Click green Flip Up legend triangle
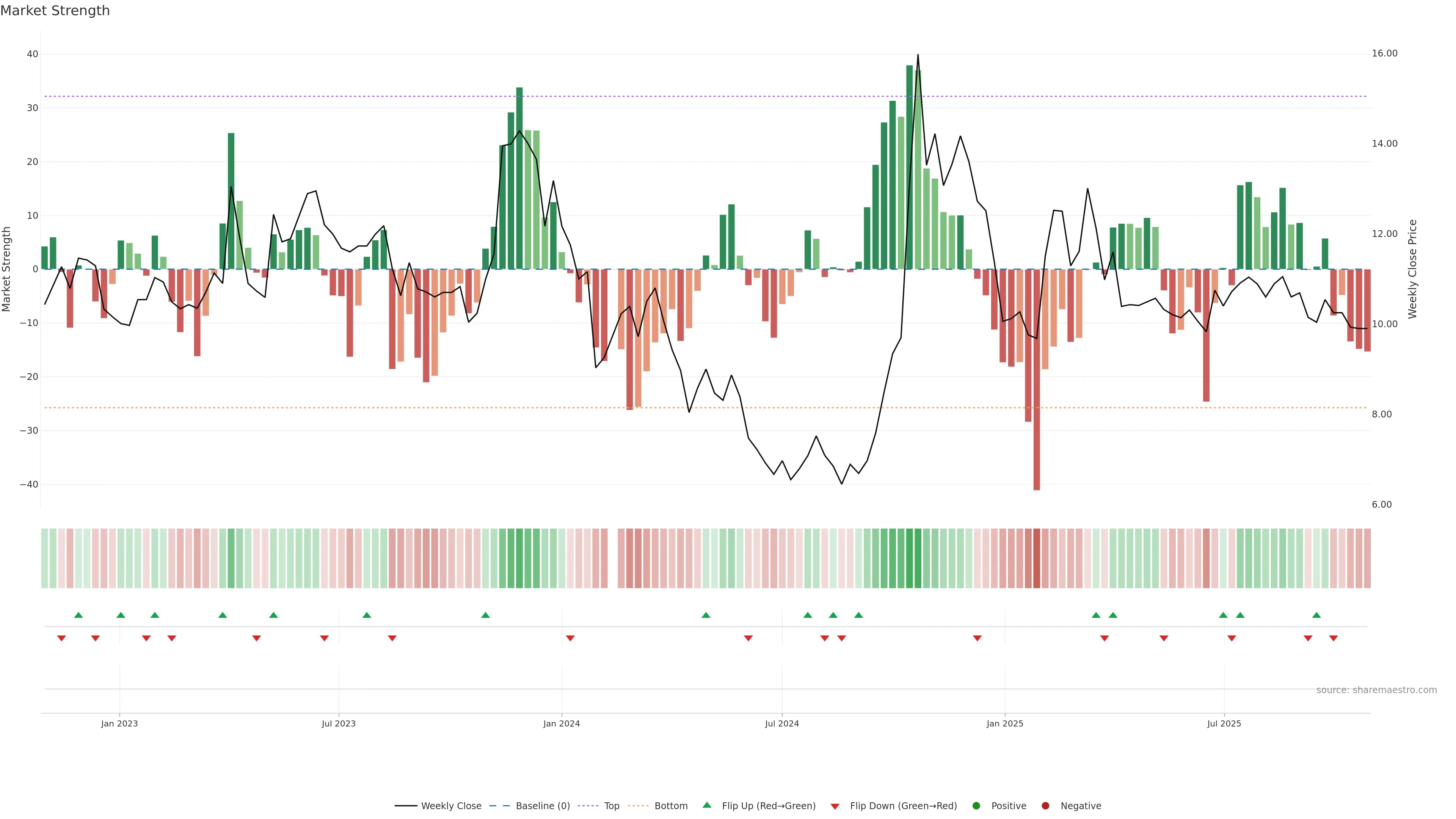The width and height of the screenshot is (1456, 819). [706, 805]
